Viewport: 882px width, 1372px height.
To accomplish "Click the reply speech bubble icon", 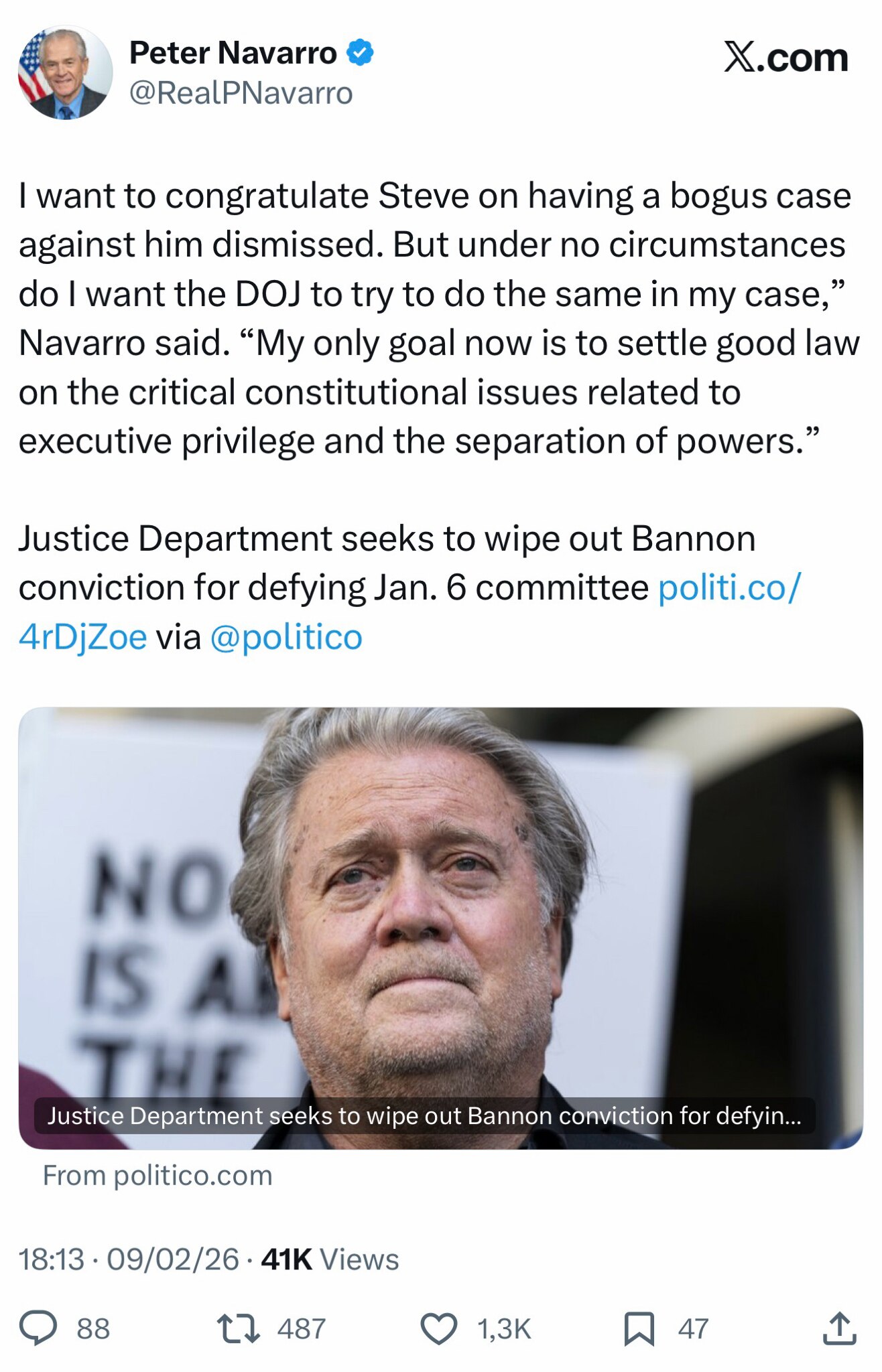I will (x=38, y=1328).
